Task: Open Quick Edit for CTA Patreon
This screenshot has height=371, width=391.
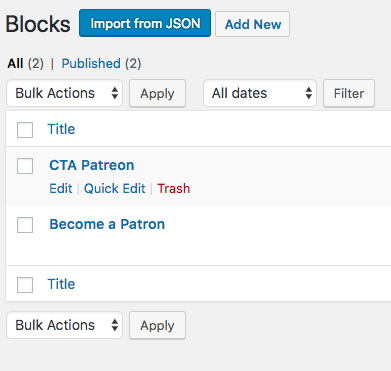Action: (115, 188)
